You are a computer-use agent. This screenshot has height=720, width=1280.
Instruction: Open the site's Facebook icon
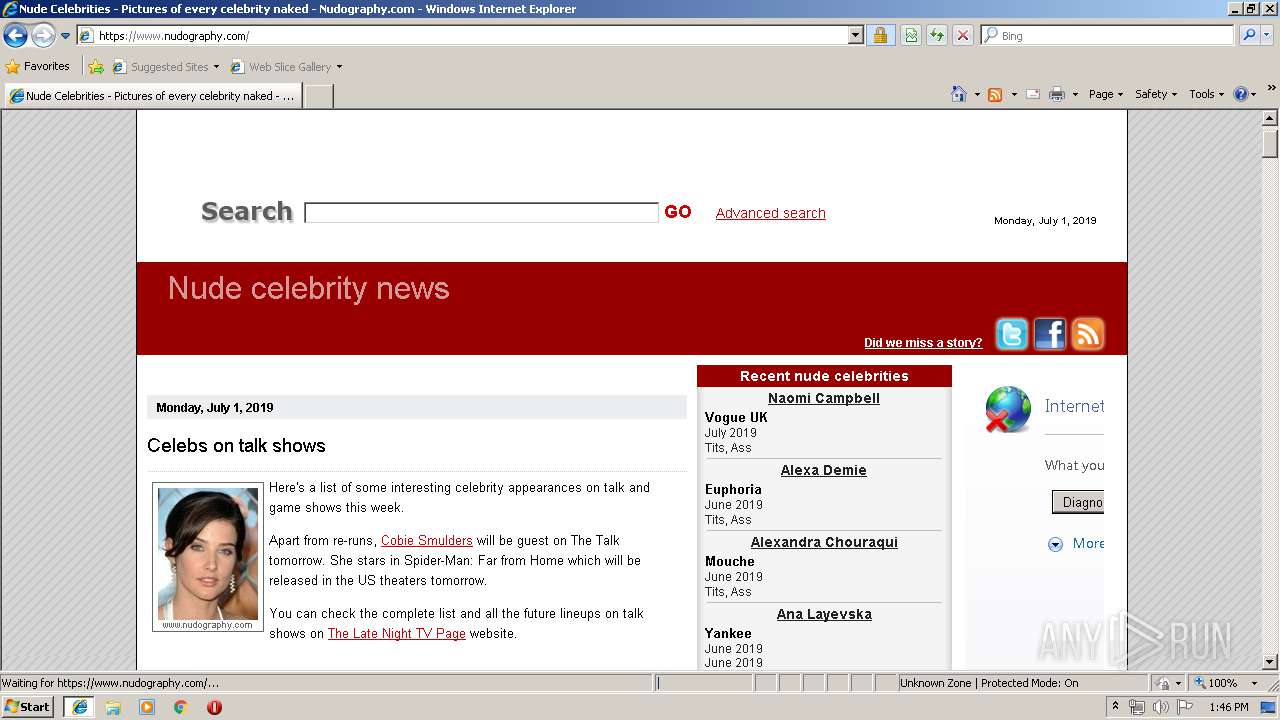pos(1049,333)
